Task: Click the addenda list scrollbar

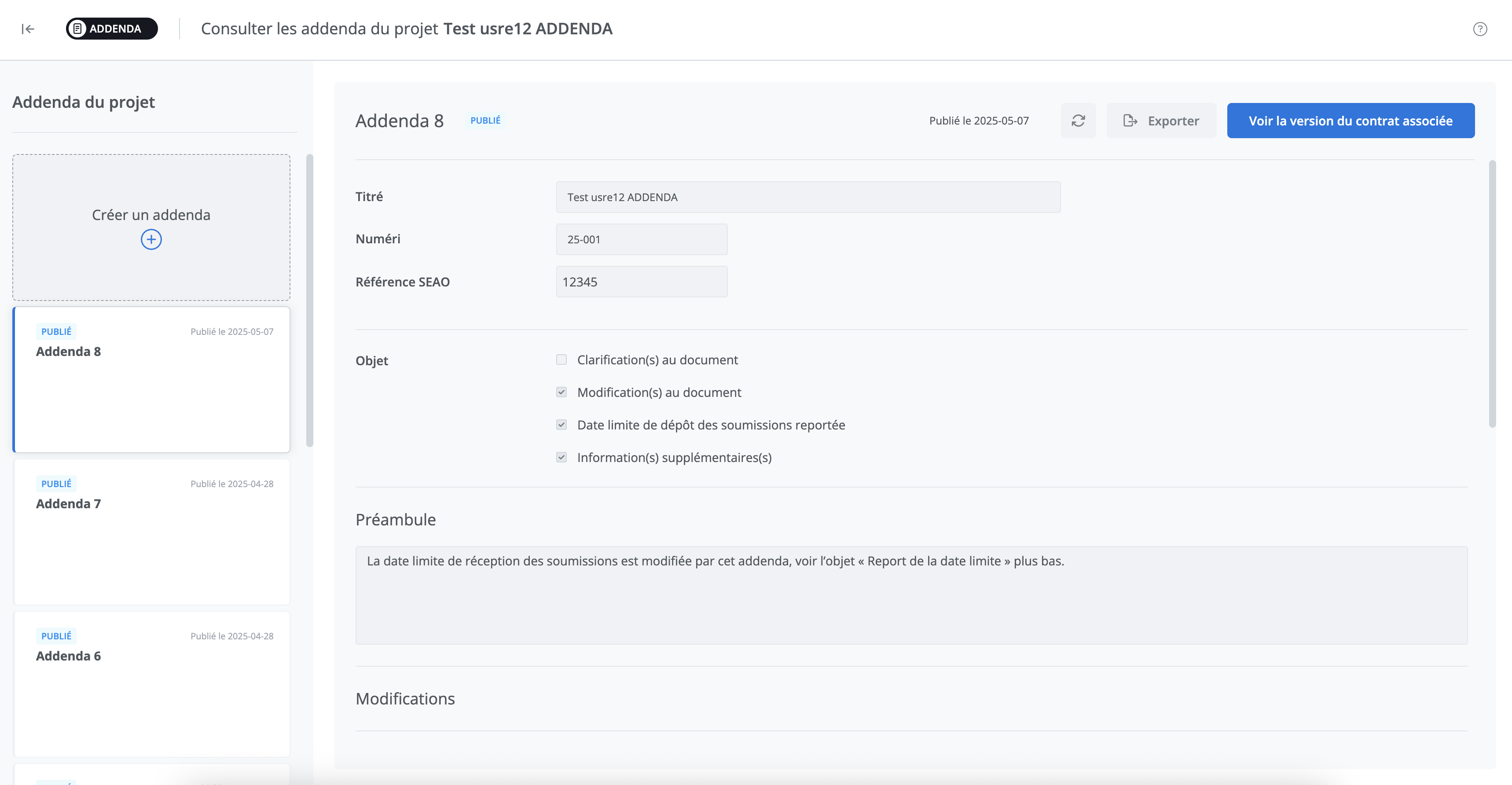Action: pyautogui.click(x=309, y=300)
